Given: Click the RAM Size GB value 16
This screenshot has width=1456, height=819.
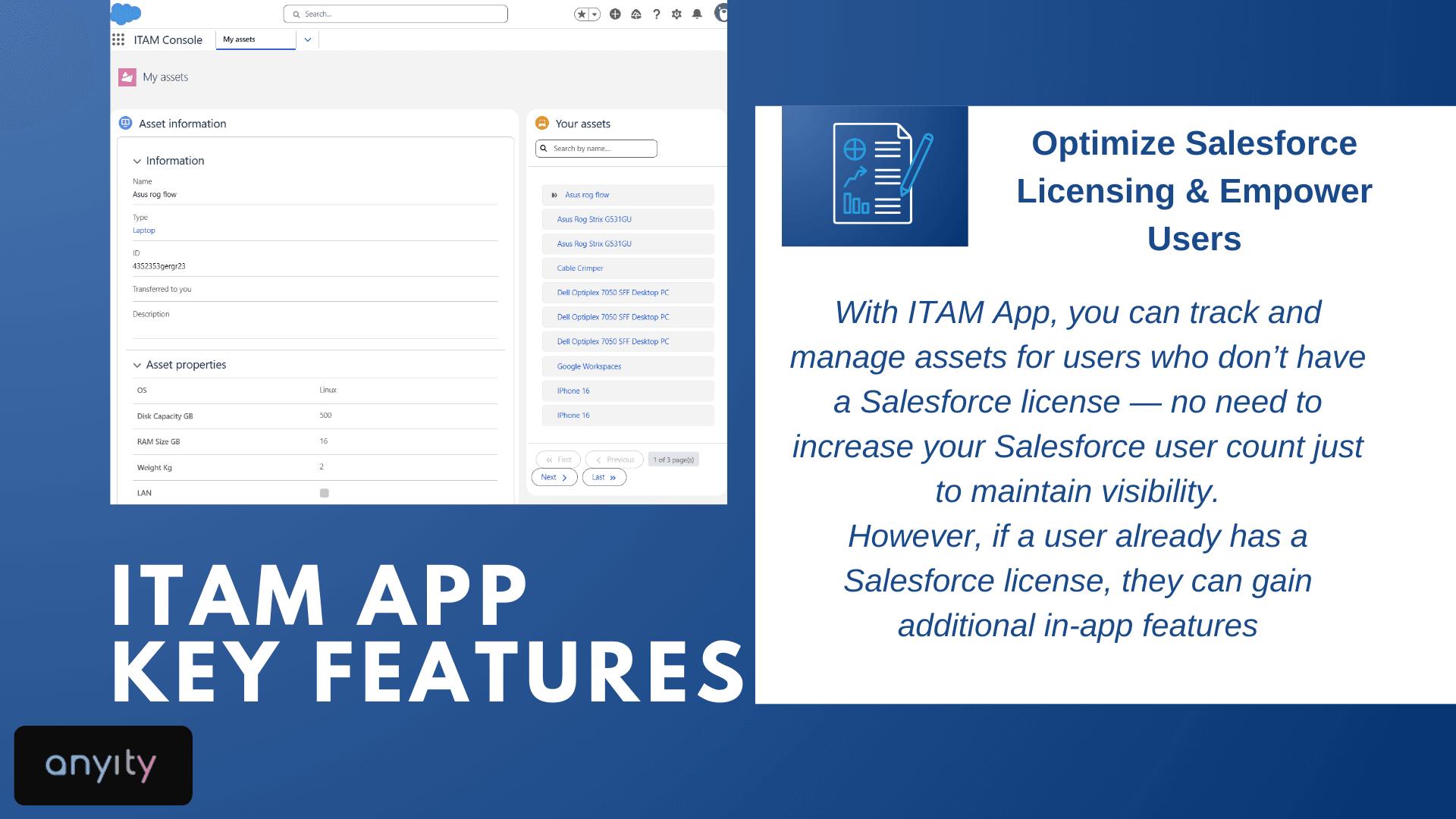Looking at the screenshot, I should pyautogui.click(x=324, y=441).
